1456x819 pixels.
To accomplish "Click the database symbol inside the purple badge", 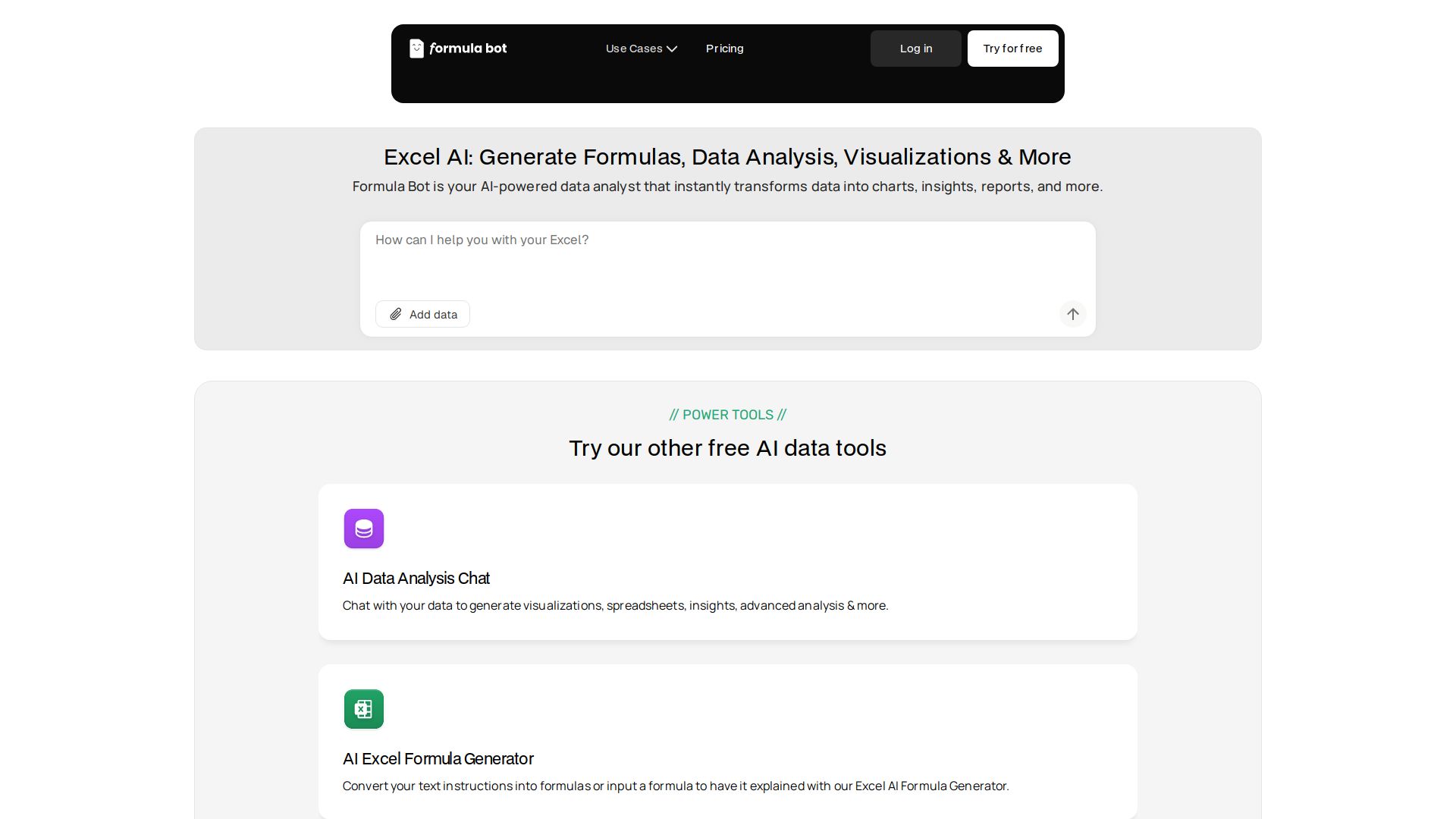I will (x=363, y=529).
